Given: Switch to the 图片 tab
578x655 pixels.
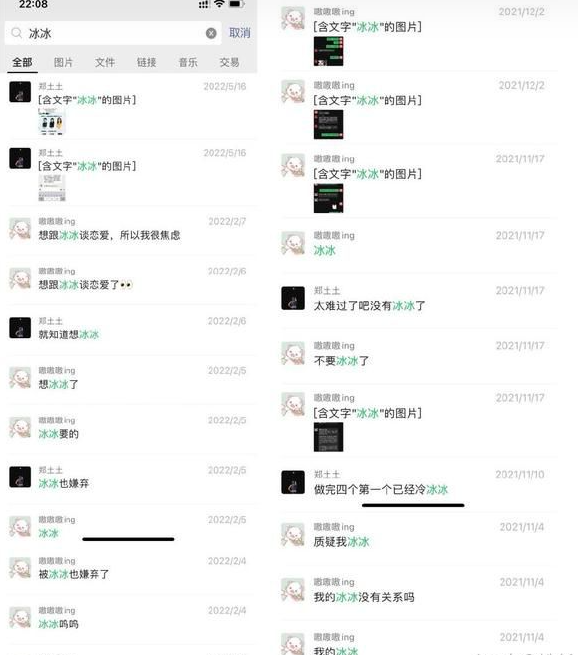Looking at the screenshot, I should point(63,63).
